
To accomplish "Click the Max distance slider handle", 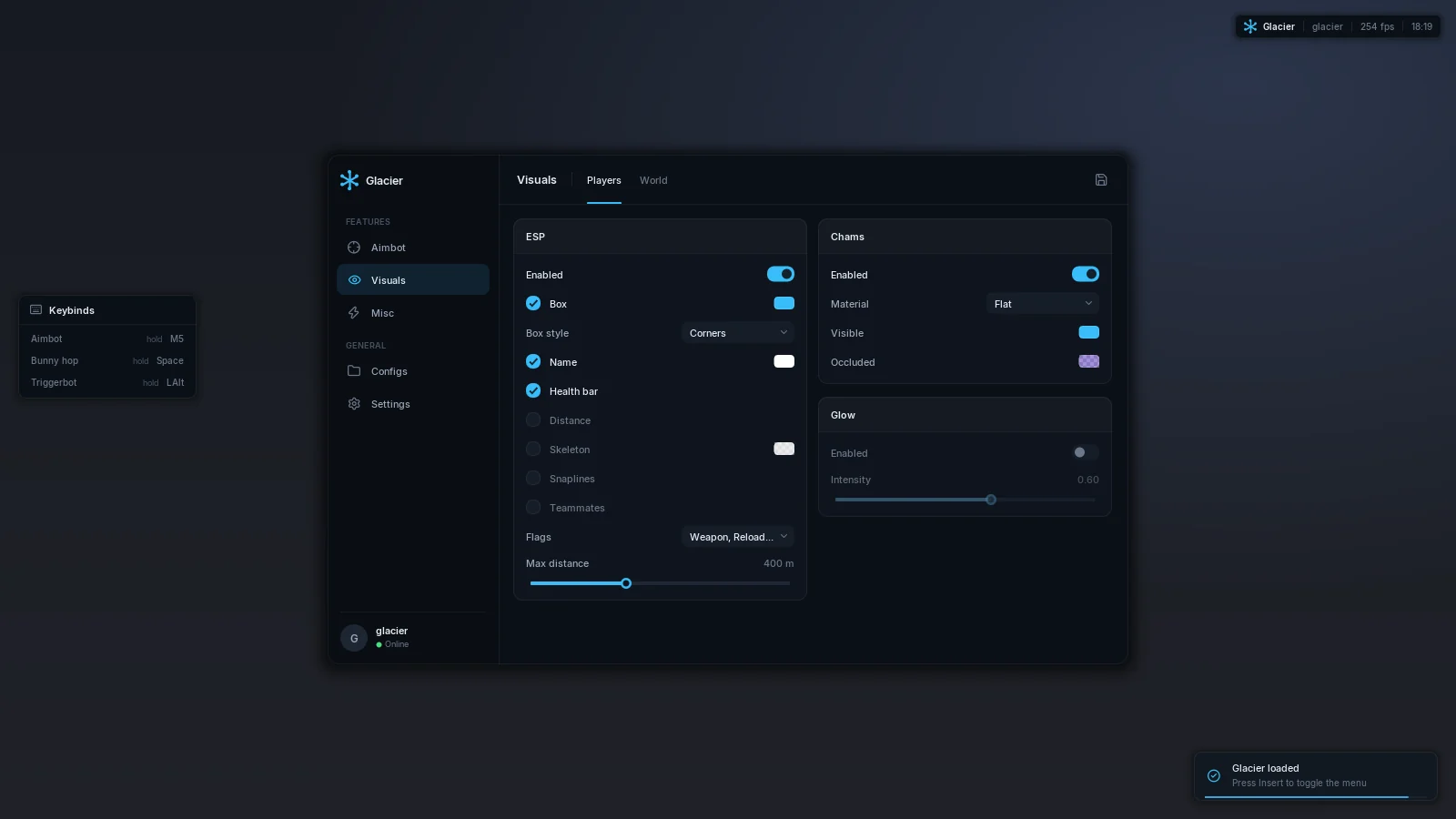I will tap(626, 583).
